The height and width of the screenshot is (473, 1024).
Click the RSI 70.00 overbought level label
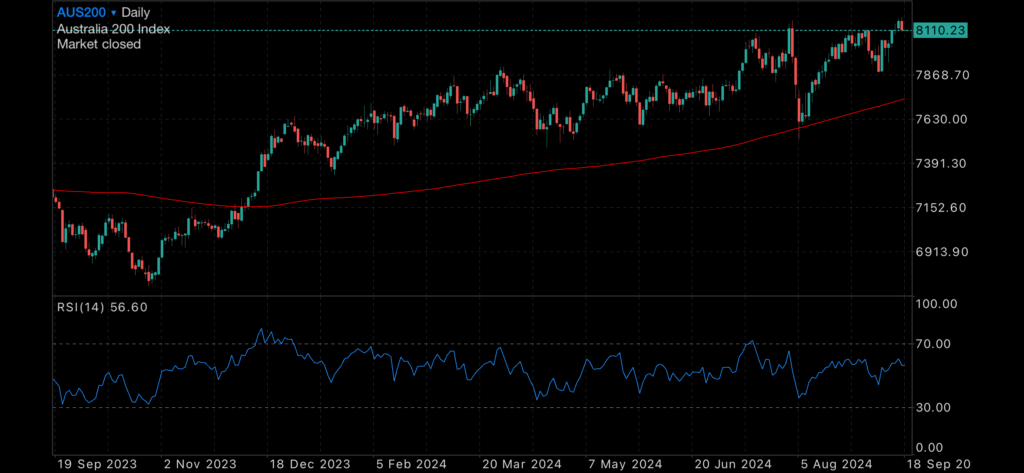click(x=934, y=344)
